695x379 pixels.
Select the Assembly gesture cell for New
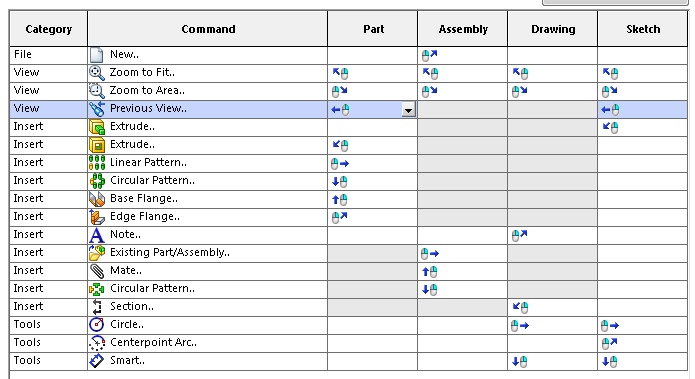point(462,55)
